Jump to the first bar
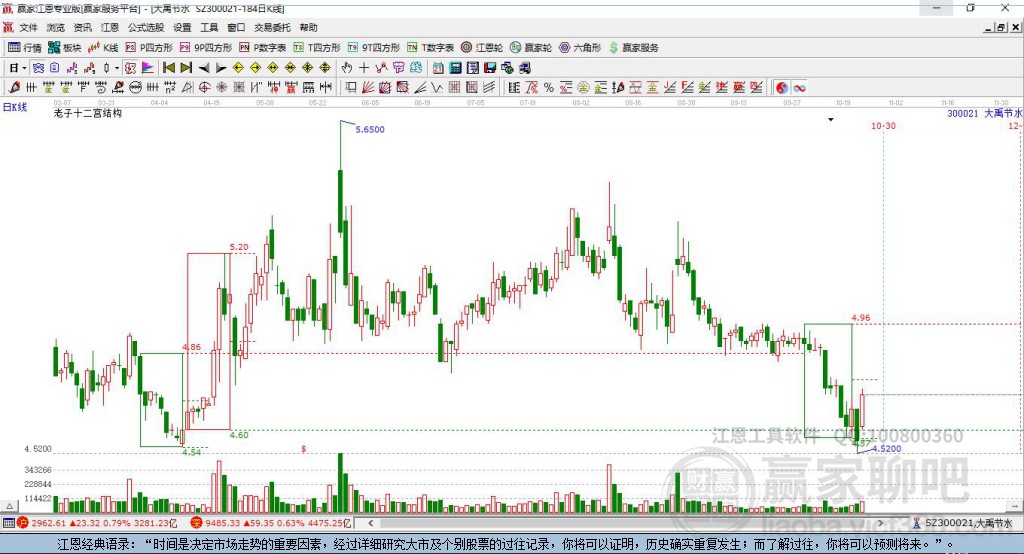 [168, 68]
